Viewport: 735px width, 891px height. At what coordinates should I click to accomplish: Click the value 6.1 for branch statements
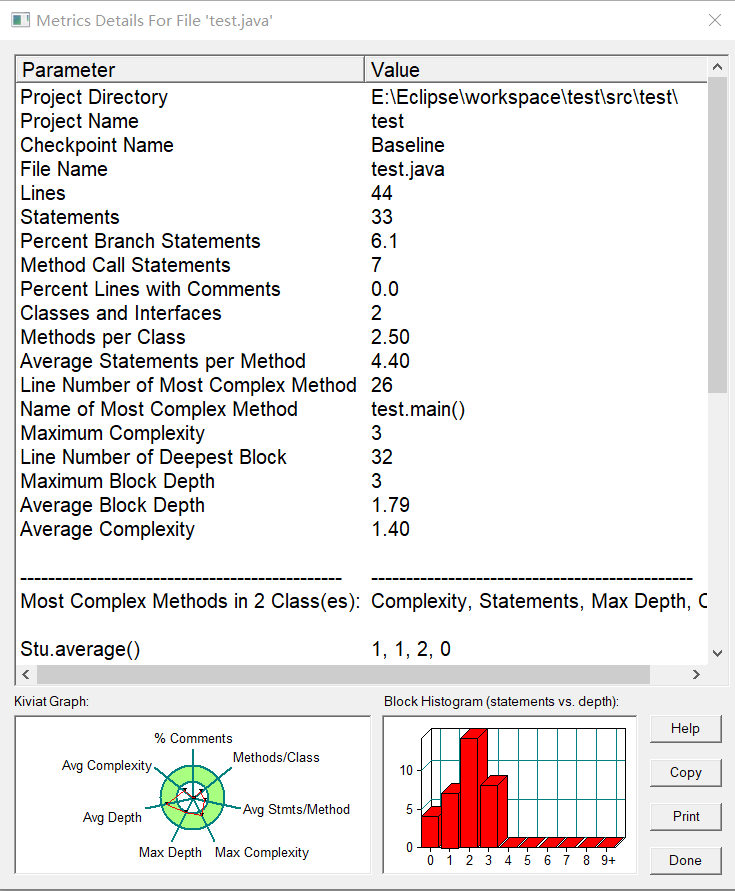coord(384,241)
